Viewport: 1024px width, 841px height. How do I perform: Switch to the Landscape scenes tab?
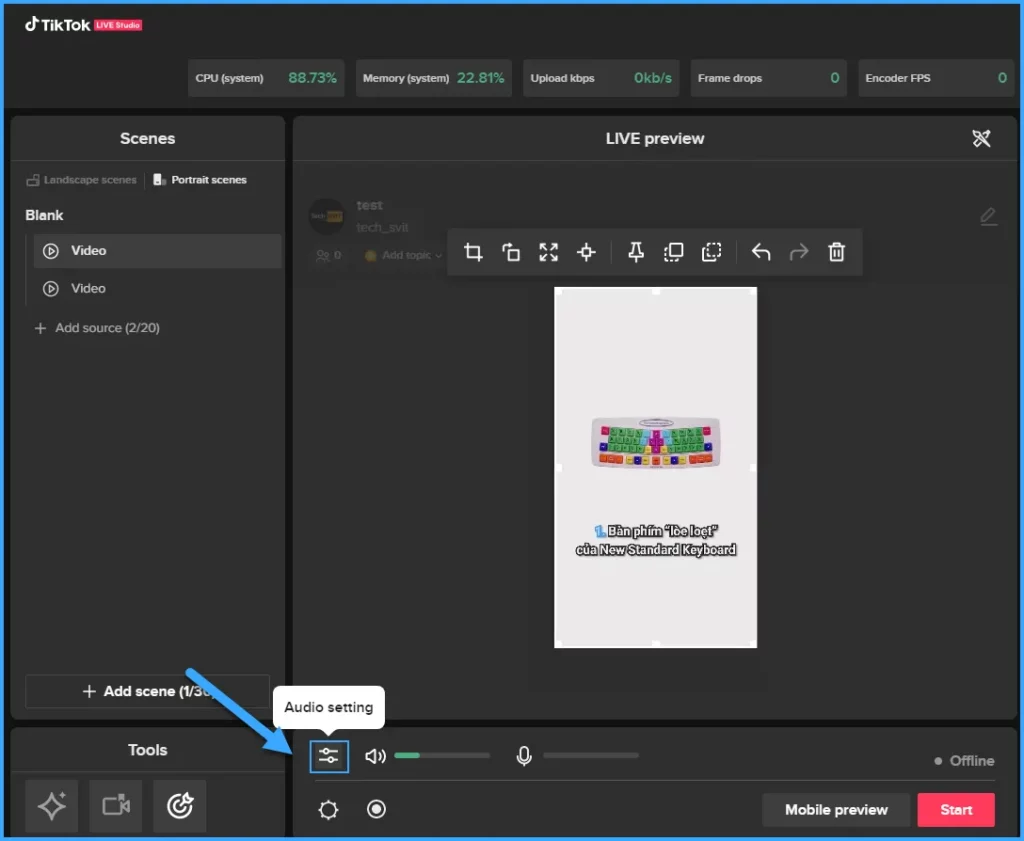82,180
